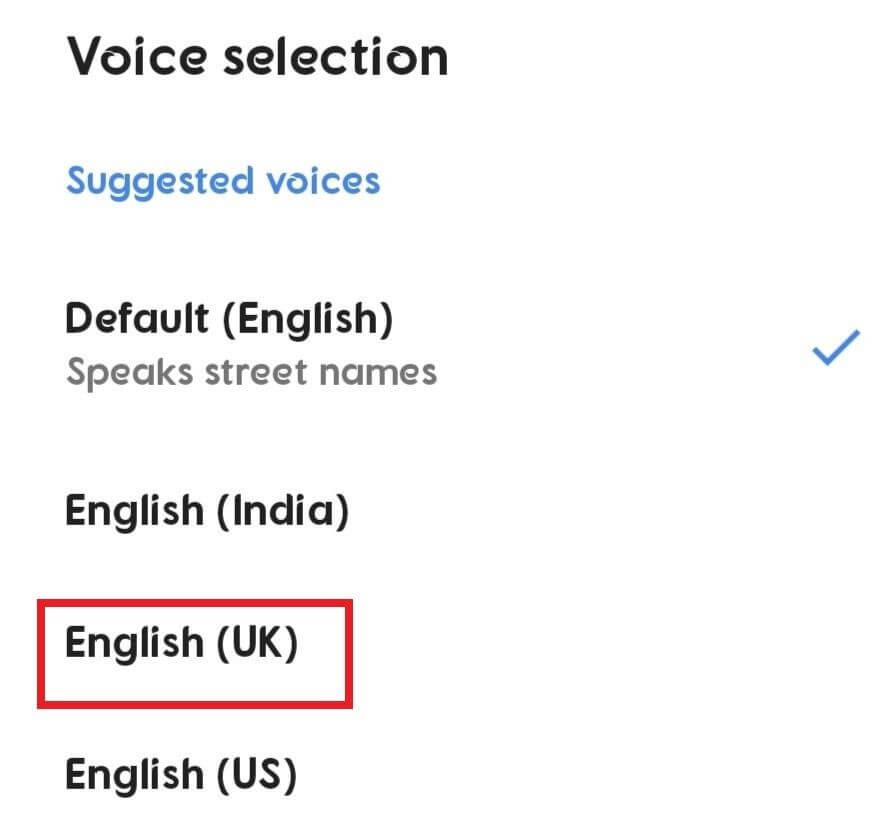The width and height of the screenshot is (878, 819).
Task: Tap English (India) in the voice list
Action: pos(208,510)
